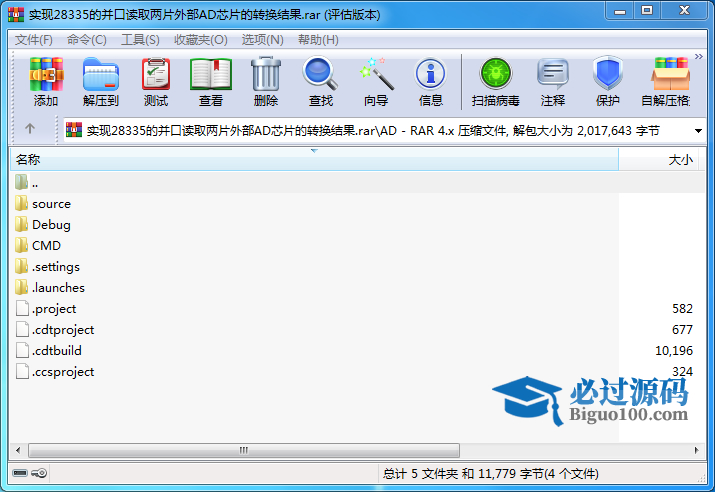This screenshot has height=492, width=715.
Task: Click WinRAR icon in title bar
Action: [16, 14]
